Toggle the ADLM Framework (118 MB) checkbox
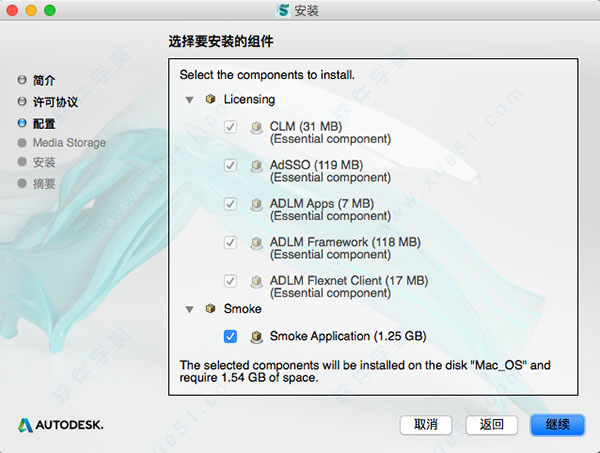The image size is (600, 453). 230,242
